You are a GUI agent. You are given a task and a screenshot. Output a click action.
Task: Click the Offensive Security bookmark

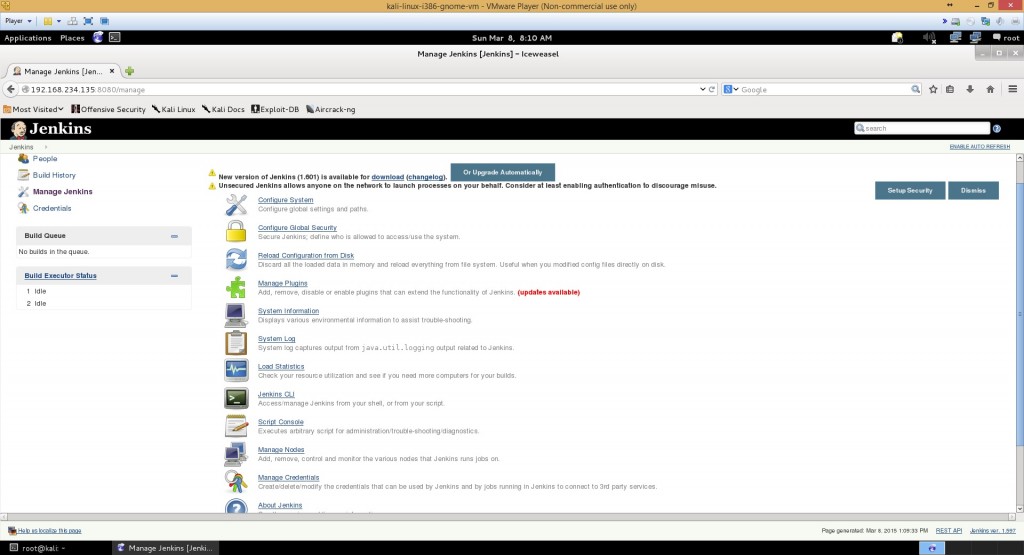(108, 110)
